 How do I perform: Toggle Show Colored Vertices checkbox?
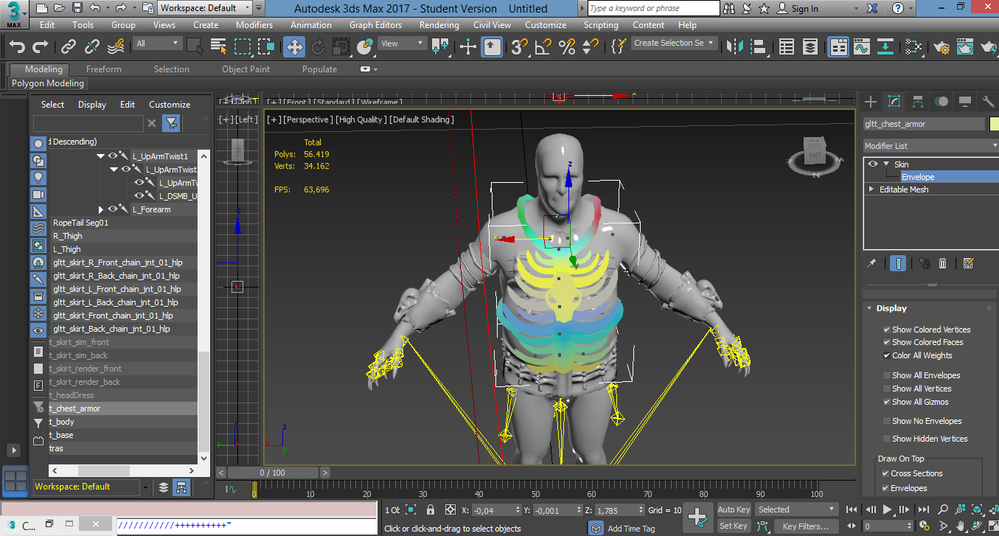coord(886,330)
